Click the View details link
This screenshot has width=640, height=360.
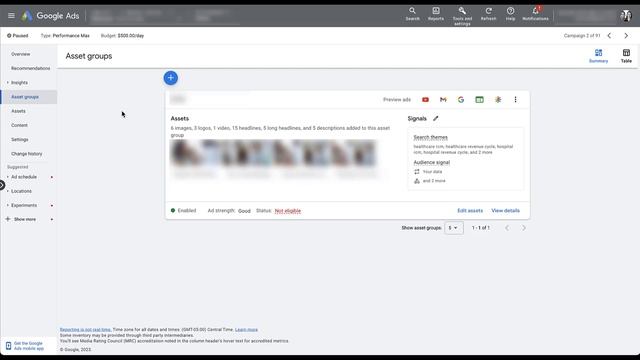pos(505,211)
